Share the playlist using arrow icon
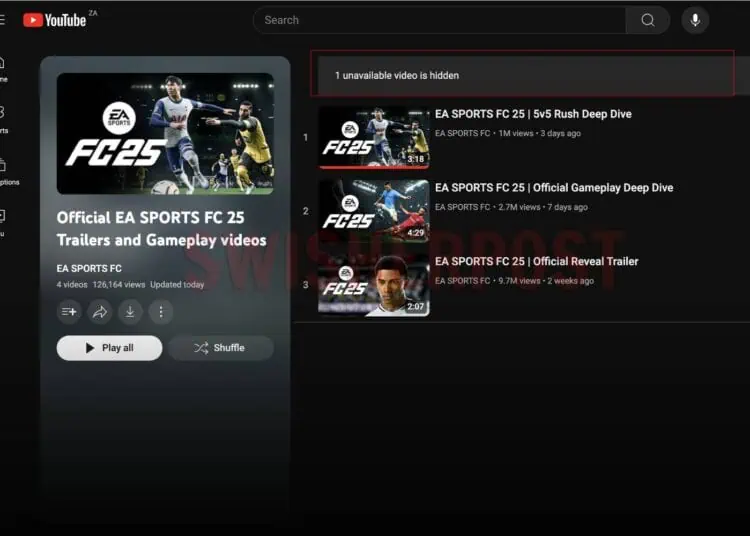The height and width of the screenshot is (536, 750). coord(100,312)
